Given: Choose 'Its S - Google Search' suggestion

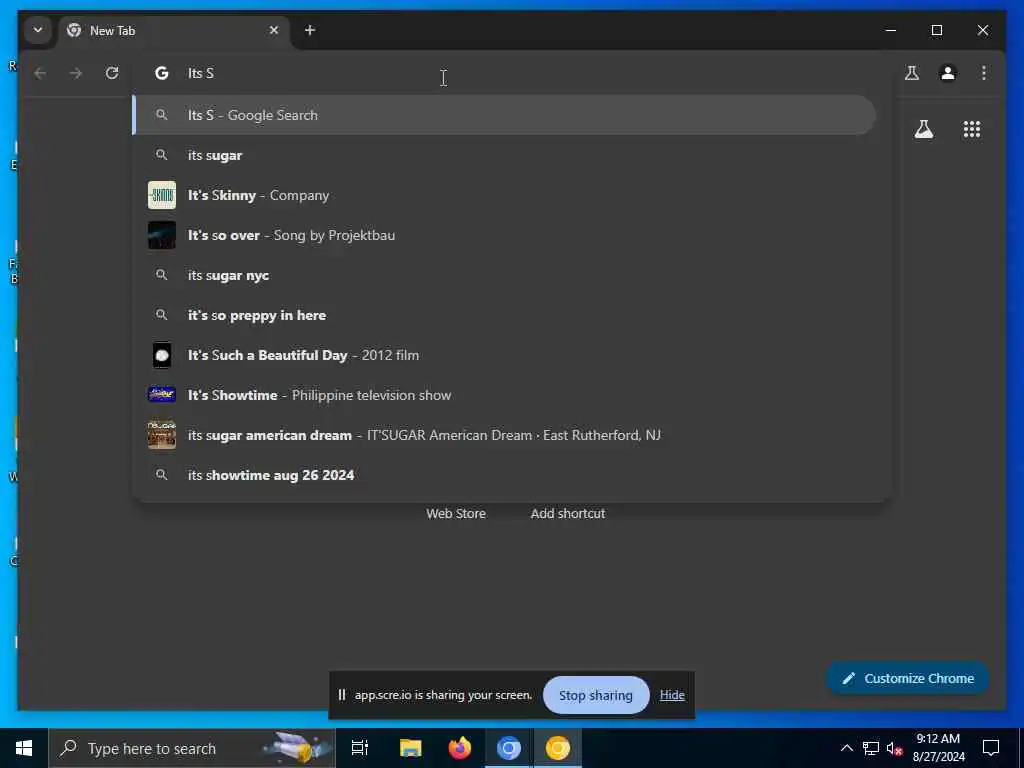Looking at the screenshot, I should pyautogui.click(x=504, y=115).
